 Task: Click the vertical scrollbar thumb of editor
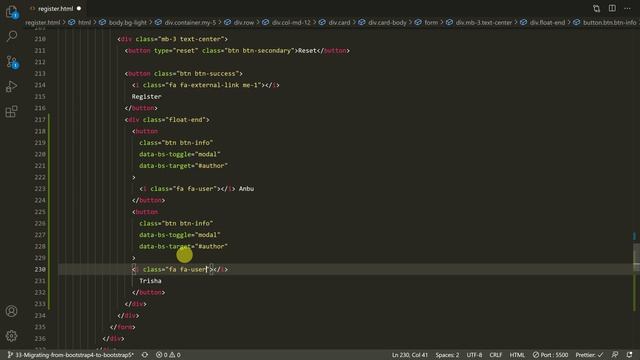[636, 257]
